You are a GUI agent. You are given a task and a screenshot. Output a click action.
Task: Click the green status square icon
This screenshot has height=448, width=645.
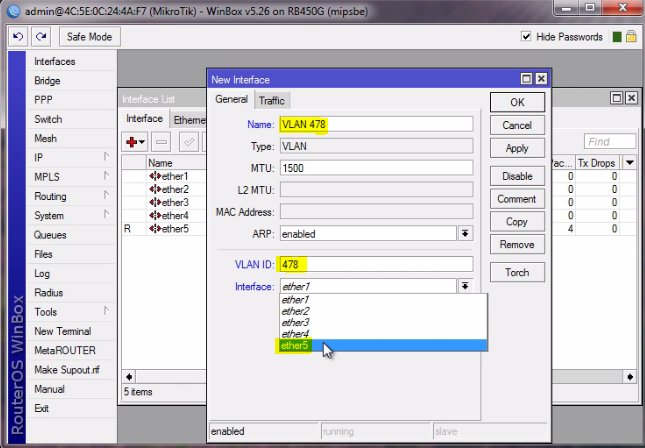[617, 37]
